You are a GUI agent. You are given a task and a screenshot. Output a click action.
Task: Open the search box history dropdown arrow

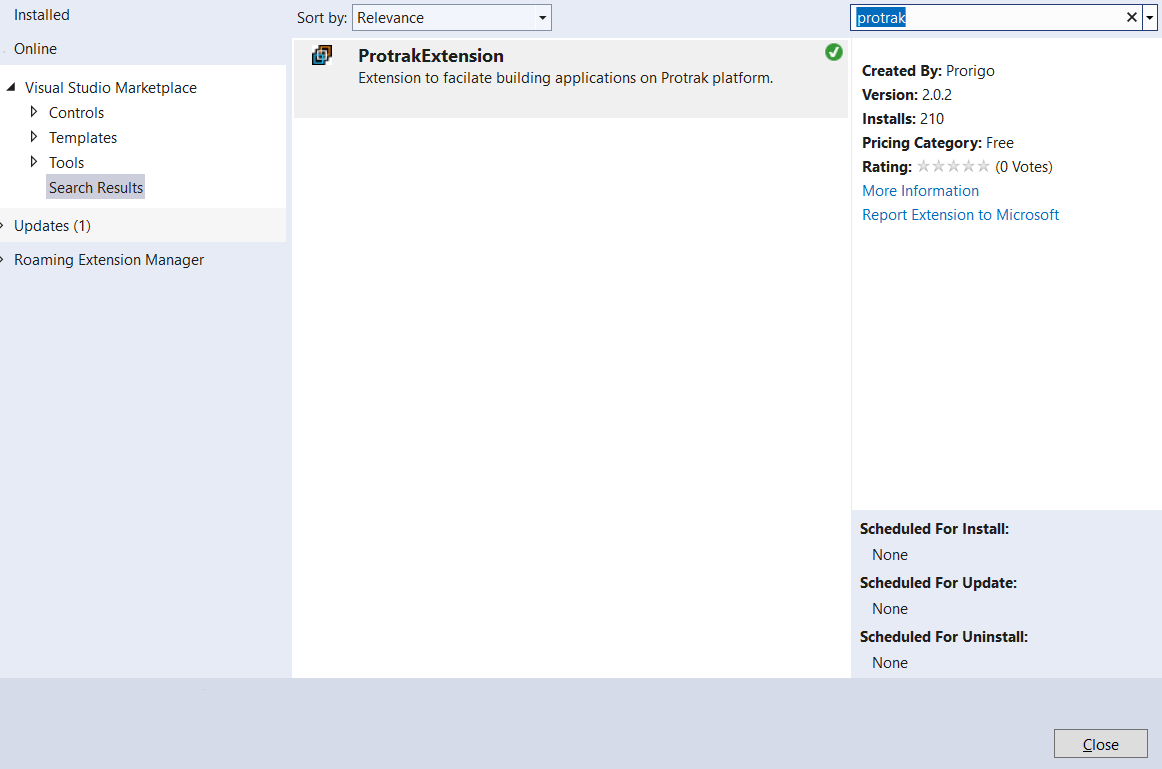1150,18
